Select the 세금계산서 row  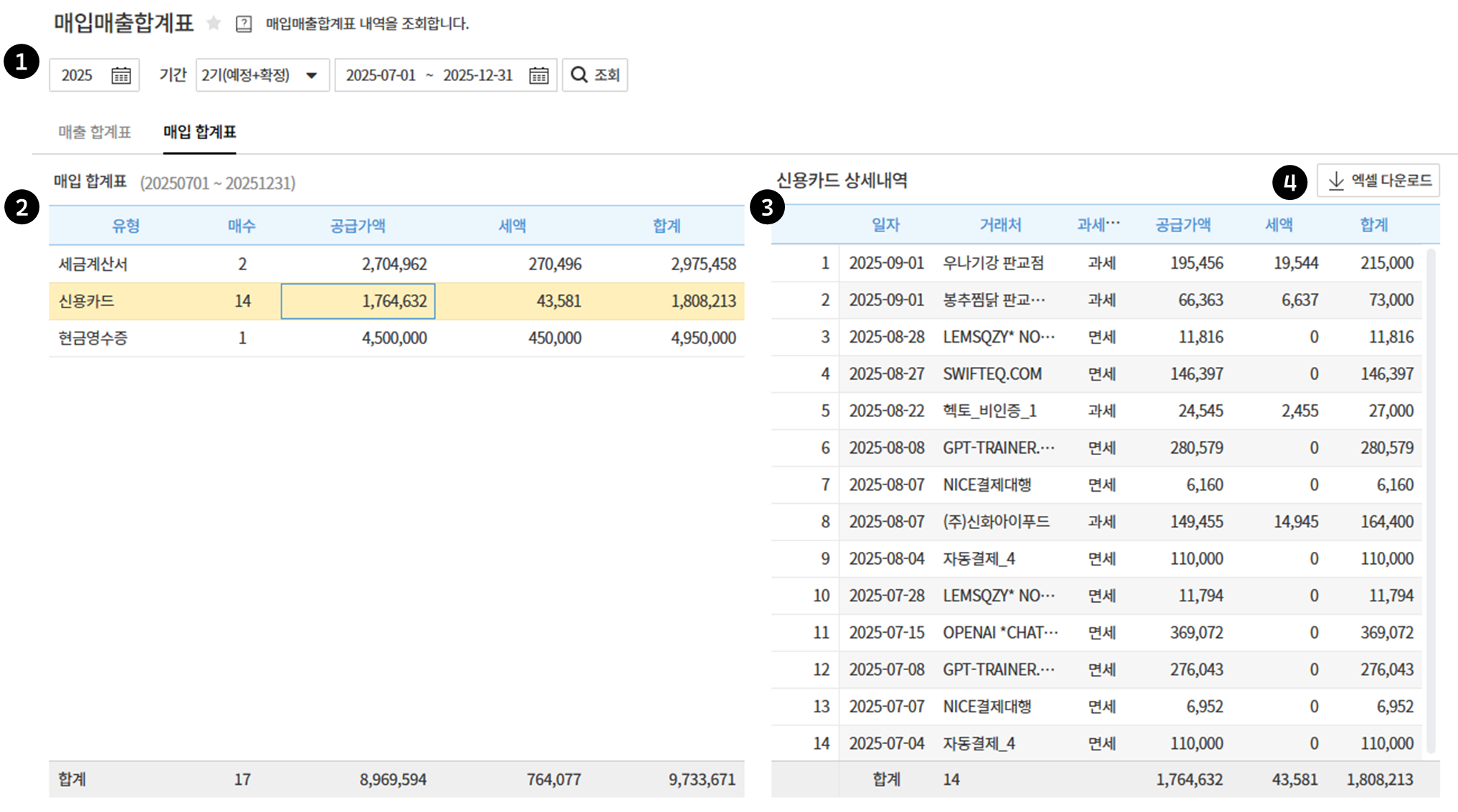(x=93, y=264)
